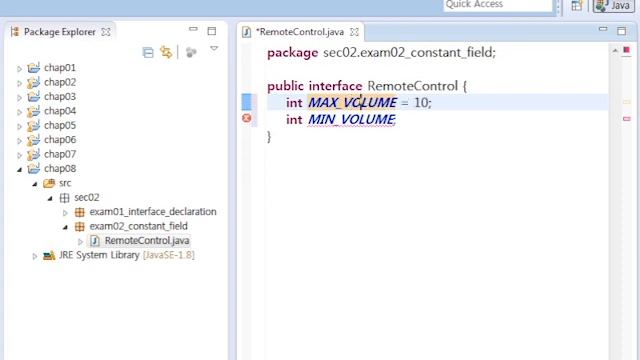Switch to the Java perspective button
The height and width of the screenshot is (360, 640).
613,6
